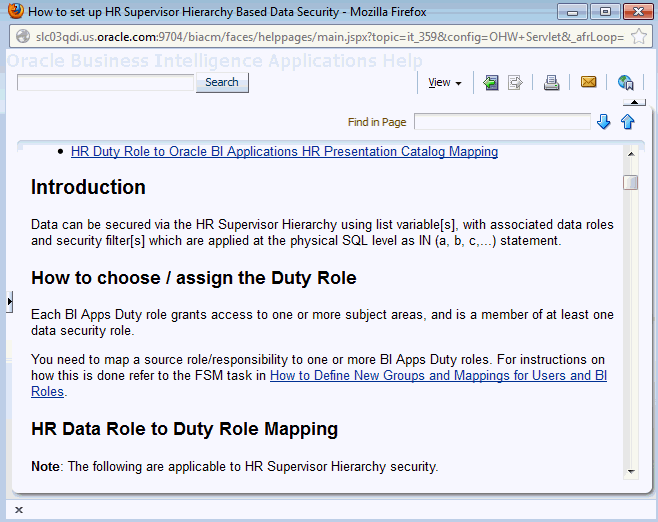Click the globe bookmark link icon
This screenshot has width=658, height=522.
coord(626,83)
